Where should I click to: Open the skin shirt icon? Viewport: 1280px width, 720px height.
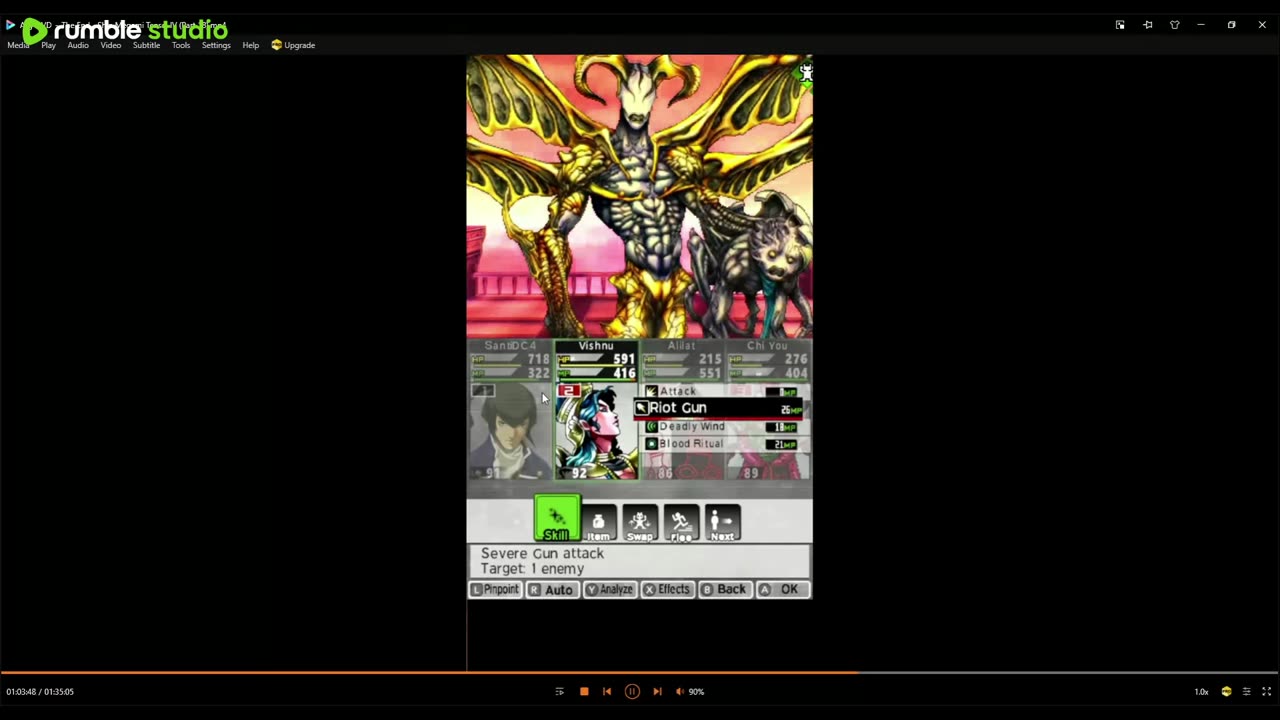pyautogui.click(x=1175, y=25)
